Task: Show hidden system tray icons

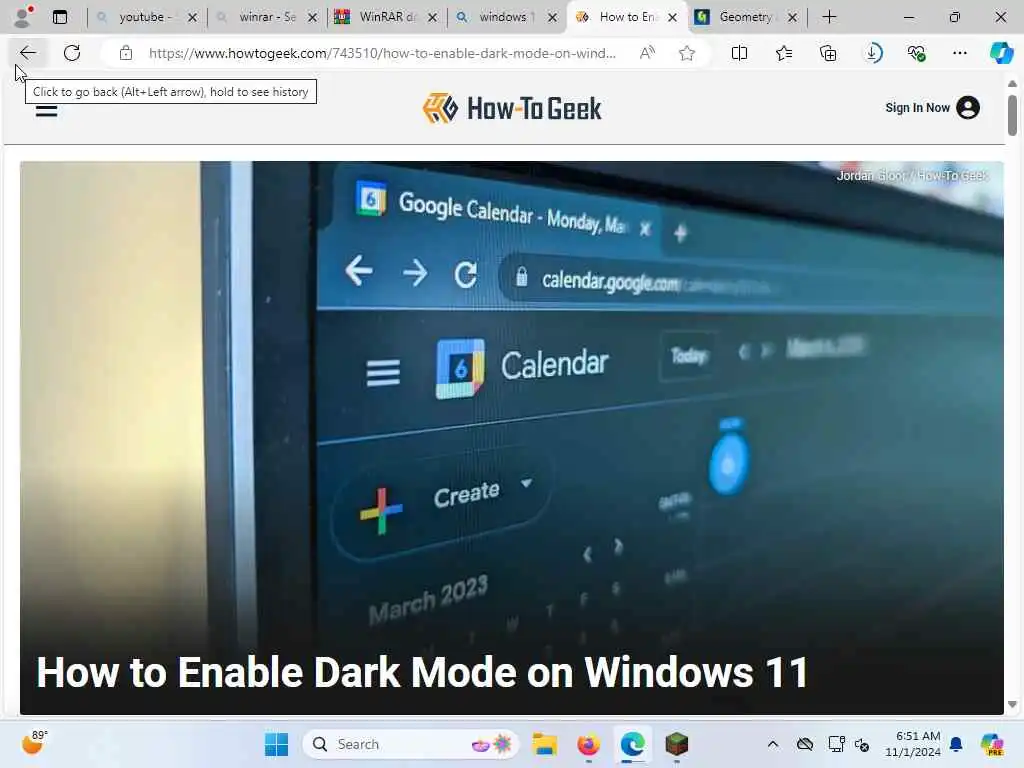Action: (773, 744)
